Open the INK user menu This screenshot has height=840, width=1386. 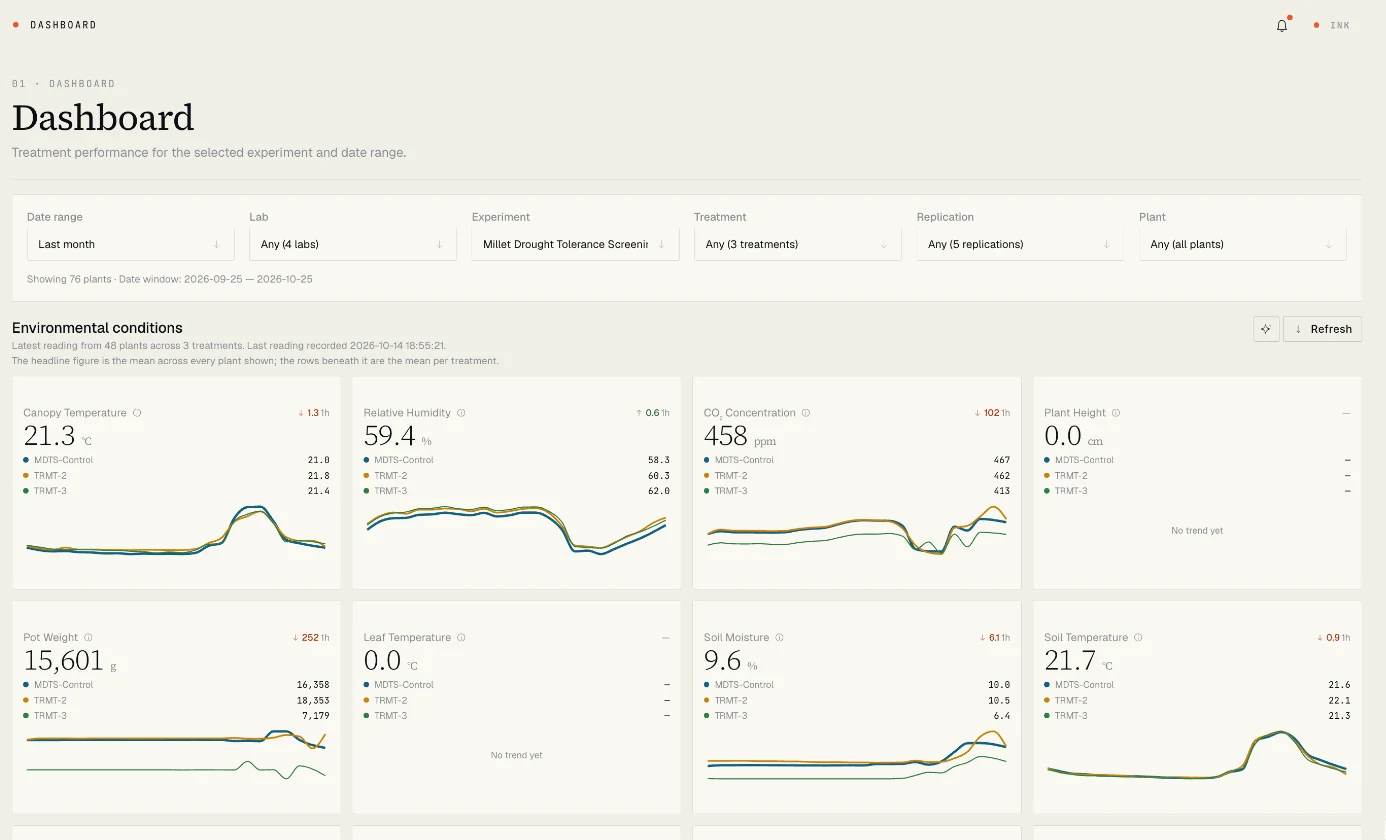tap(1332, 25)
